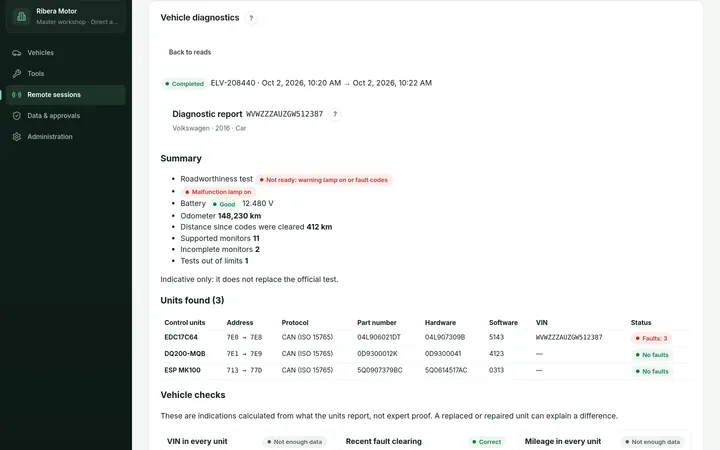Click 'Correct' badge for Recent fault clearing
The width and height of the screenshot is (720, 450).
click(487, 442)
